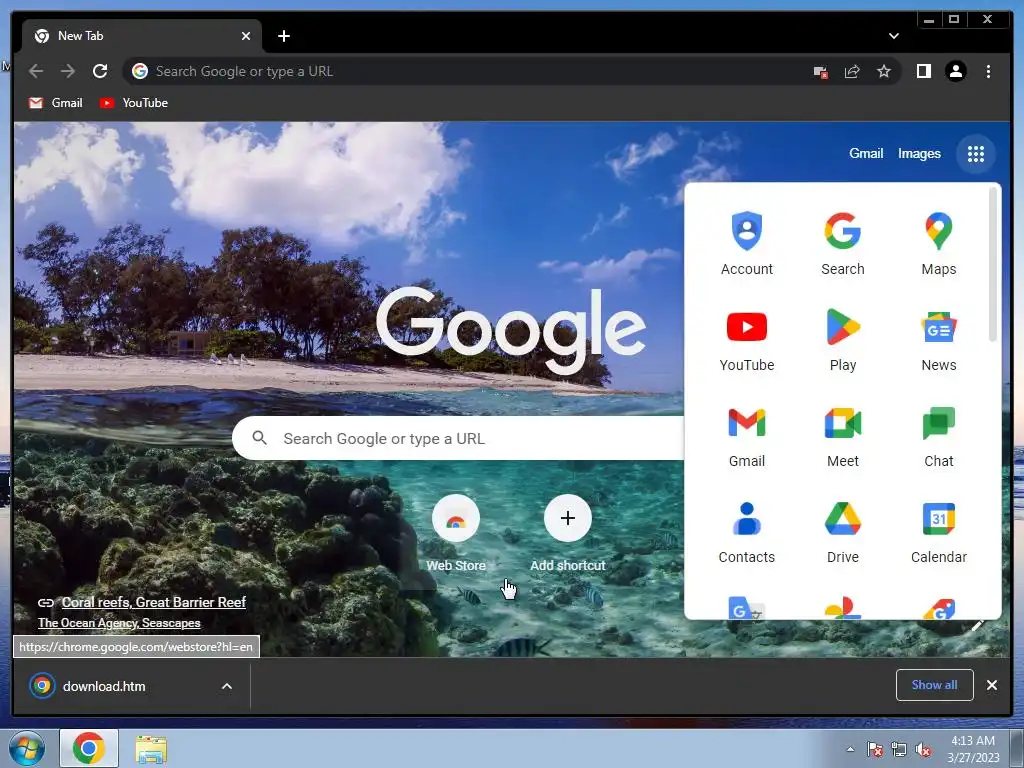This screenshot has height=768, width=1024.
Task: Launch Google Maps from apps grid
Action: pos(938,243)
